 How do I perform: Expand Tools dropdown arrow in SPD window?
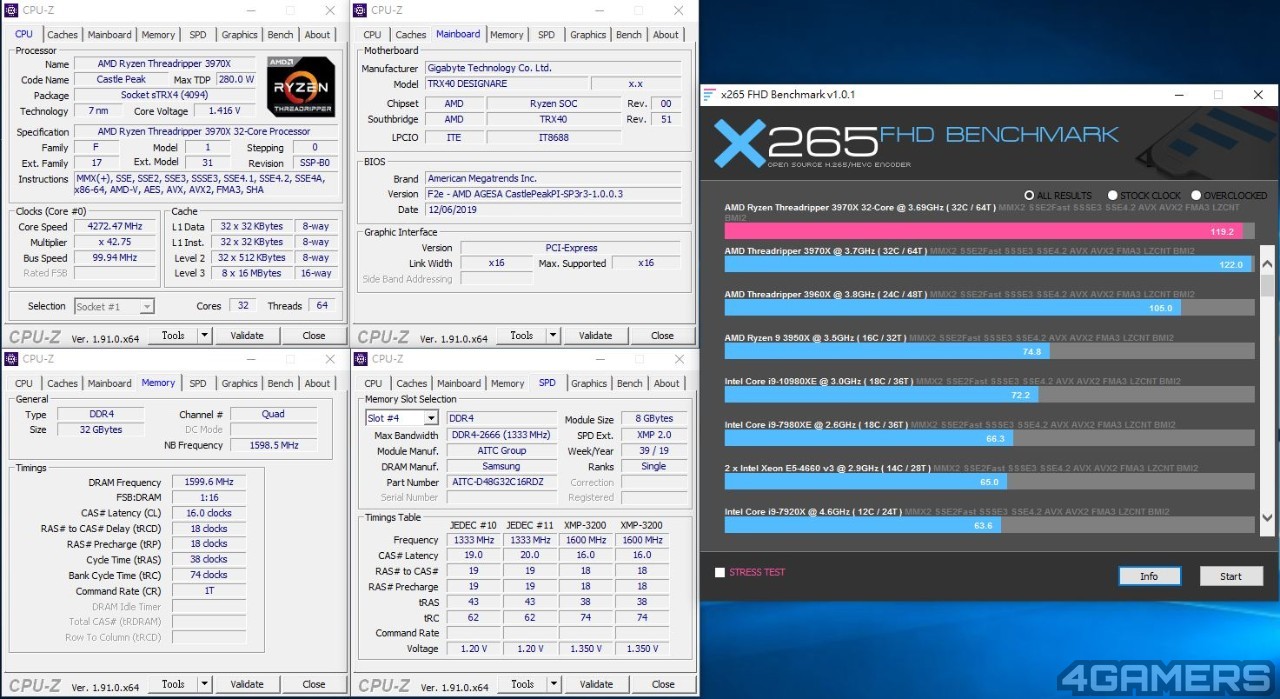pos(553,685)
